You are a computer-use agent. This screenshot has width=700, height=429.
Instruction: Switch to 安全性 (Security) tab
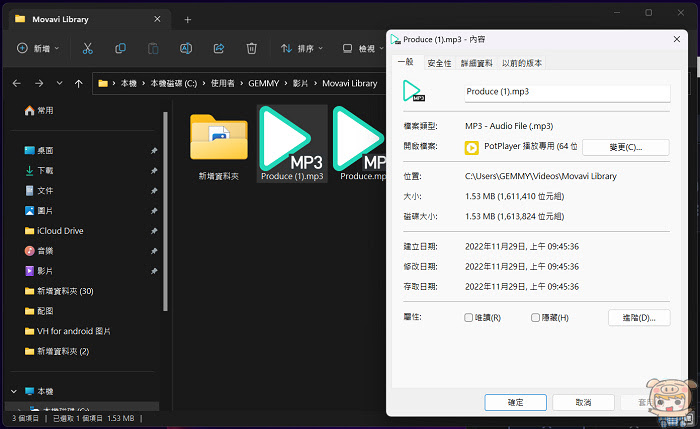click(439, 63)
